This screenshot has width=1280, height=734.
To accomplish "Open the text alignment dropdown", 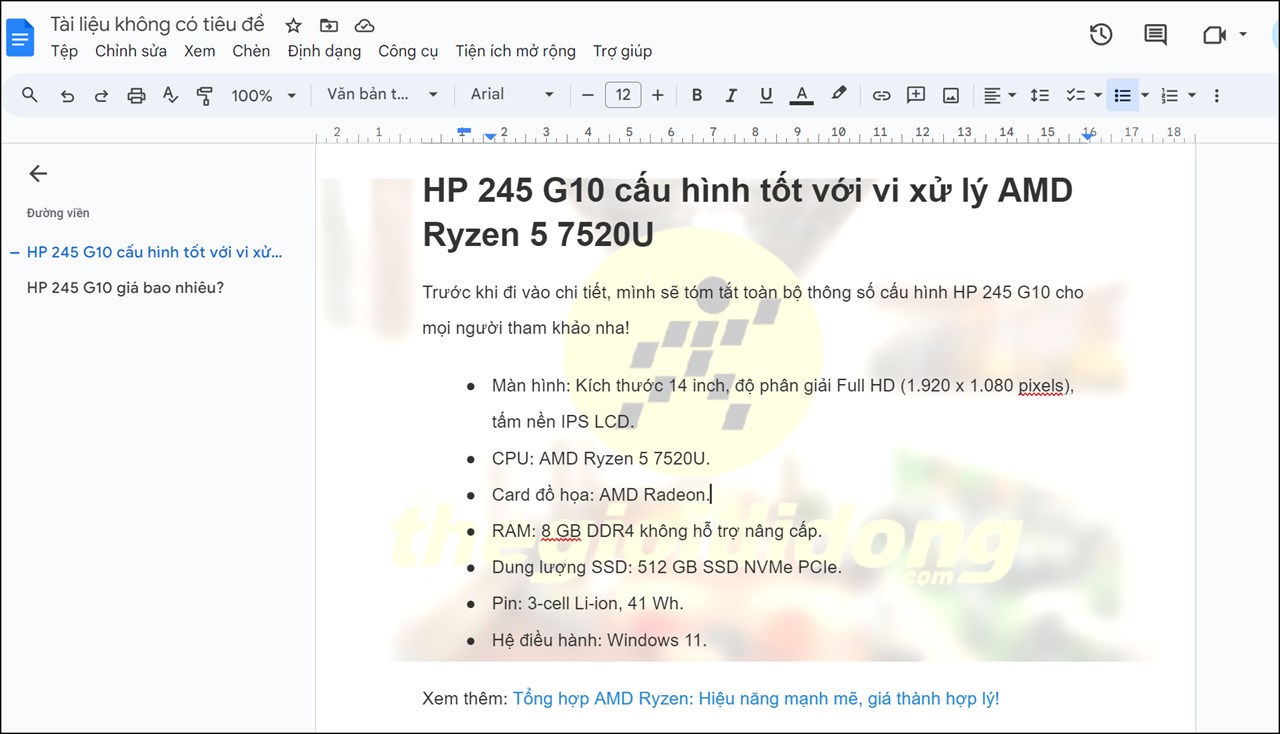I will tap(999, 95).
